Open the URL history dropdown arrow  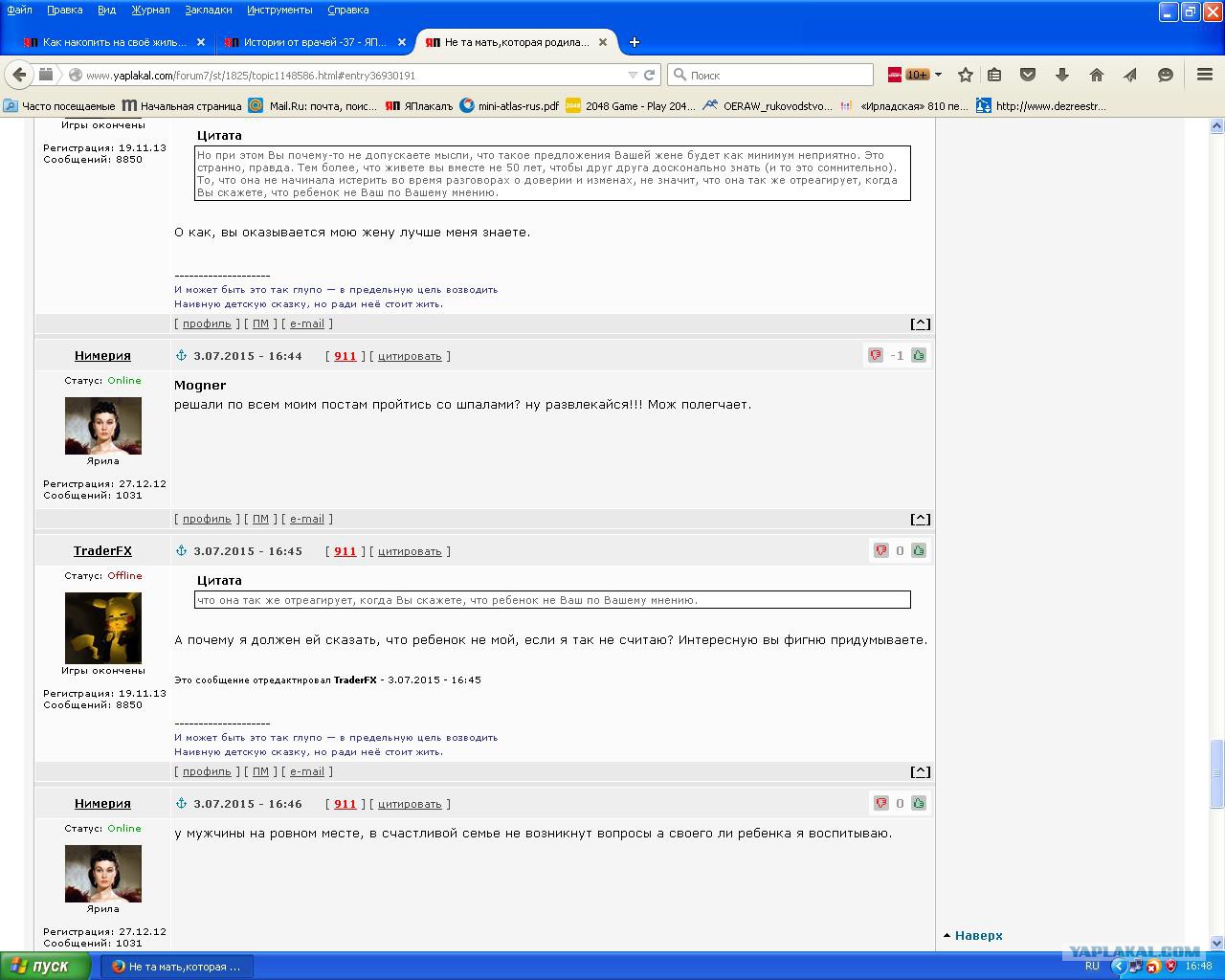[x=633, y=75]
